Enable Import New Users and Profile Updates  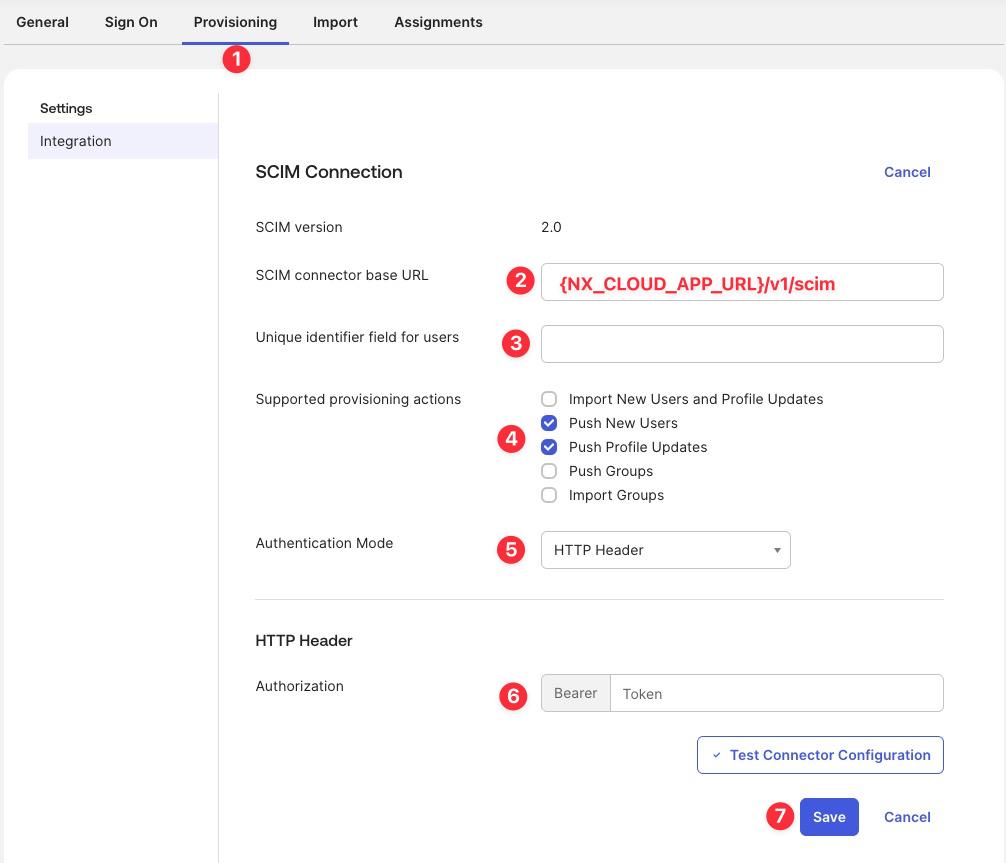coord(549,398)
